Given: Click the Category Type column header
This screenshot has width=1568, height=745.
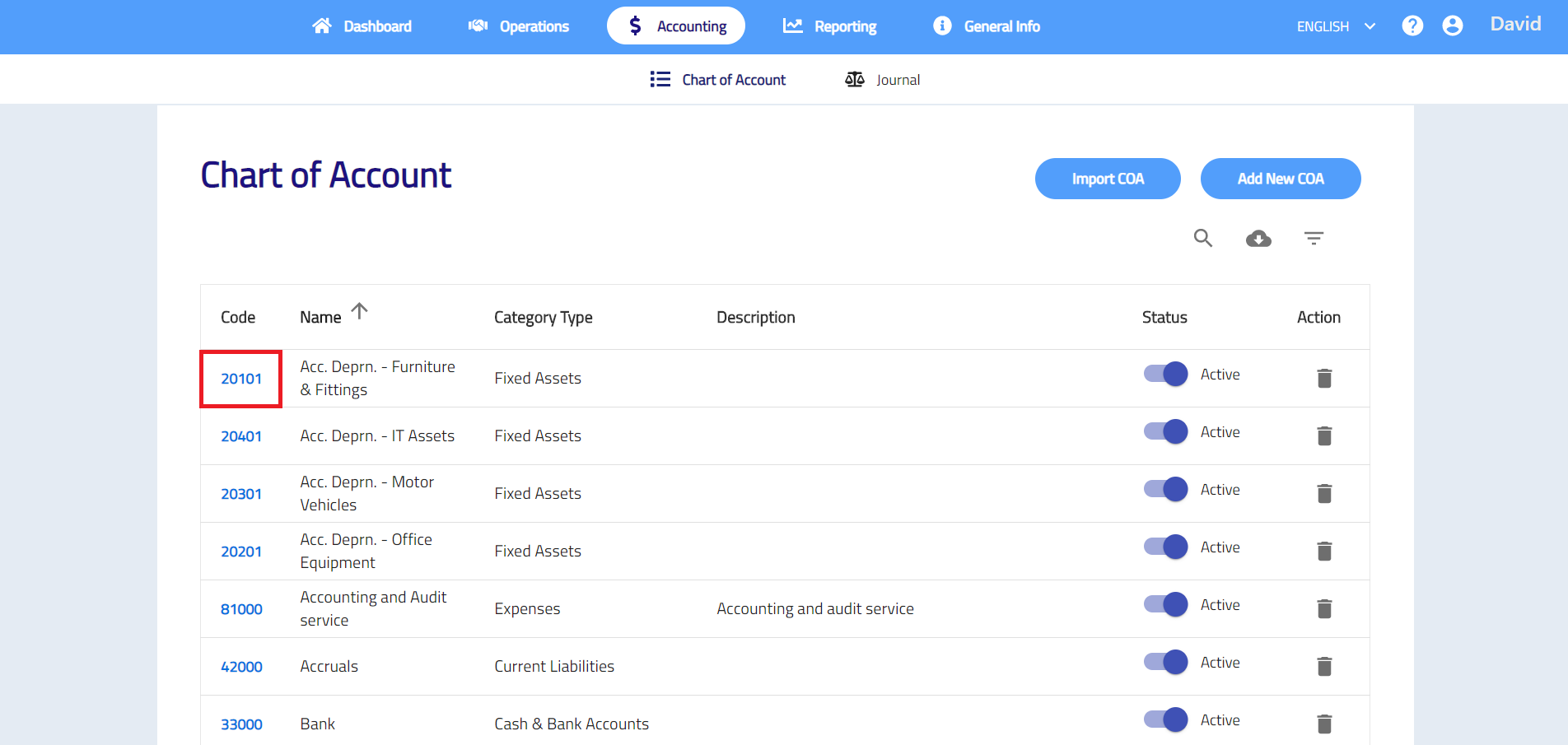Looking at the screenshot, I should (x=543, y=318).
